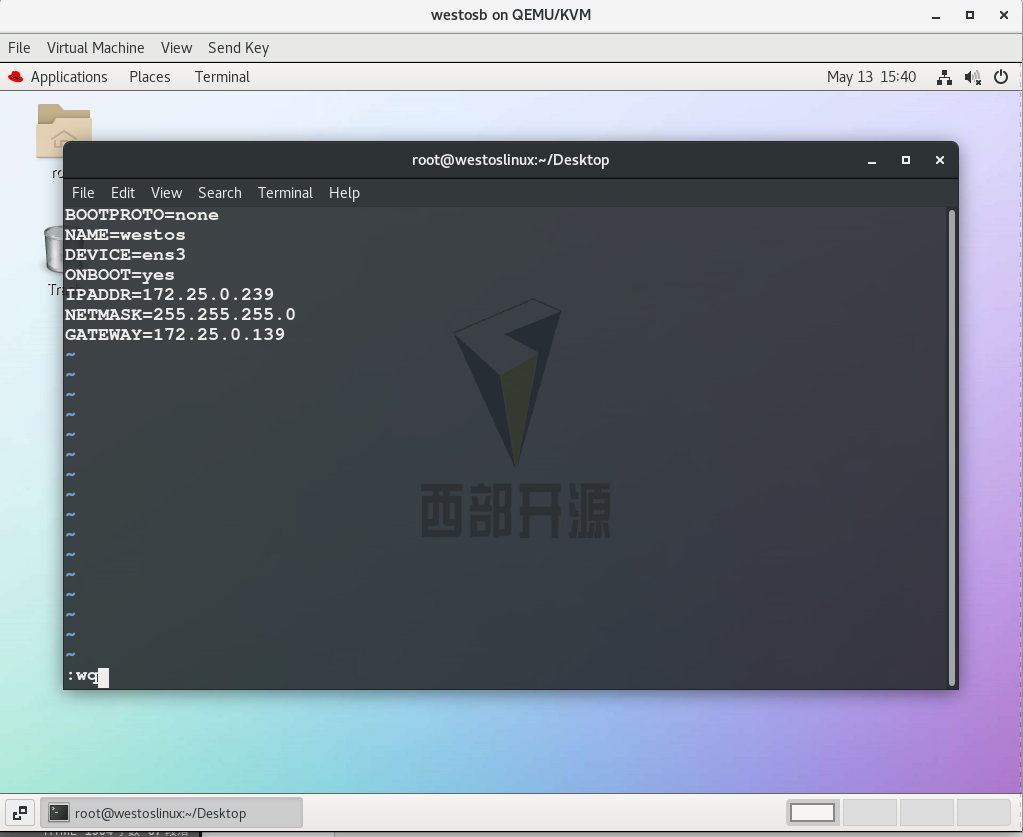1023x837 pixels.
Task: Open the Trash desktop icon
Action: [x=53, y=249]
